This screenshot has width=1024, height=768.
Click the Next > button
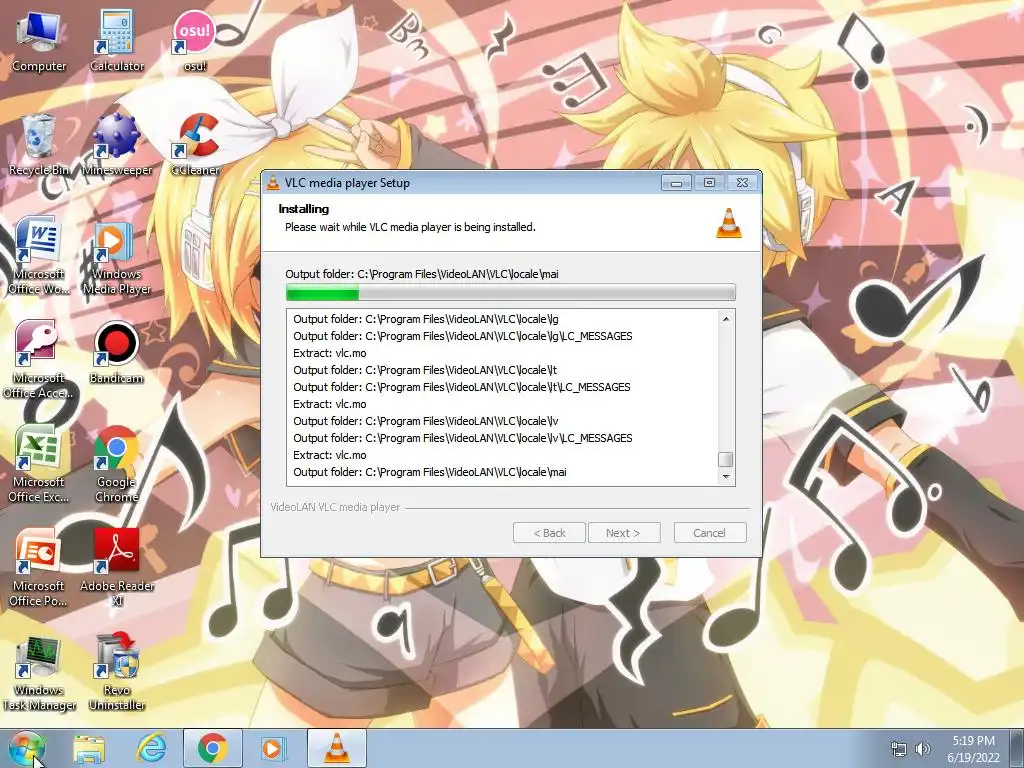624,533
